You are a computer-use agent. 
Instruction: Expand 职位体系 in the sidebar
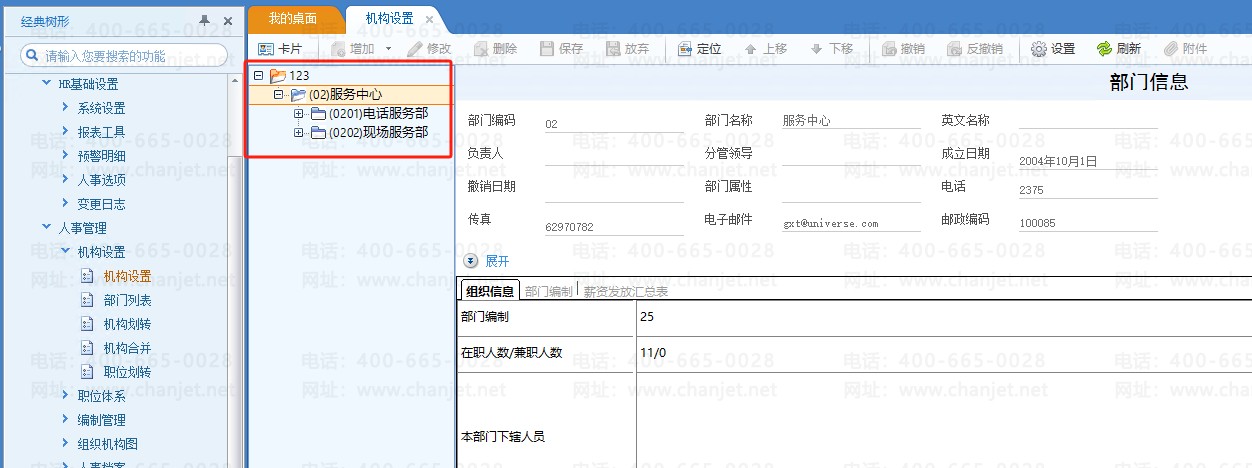[x=65, y=396]
